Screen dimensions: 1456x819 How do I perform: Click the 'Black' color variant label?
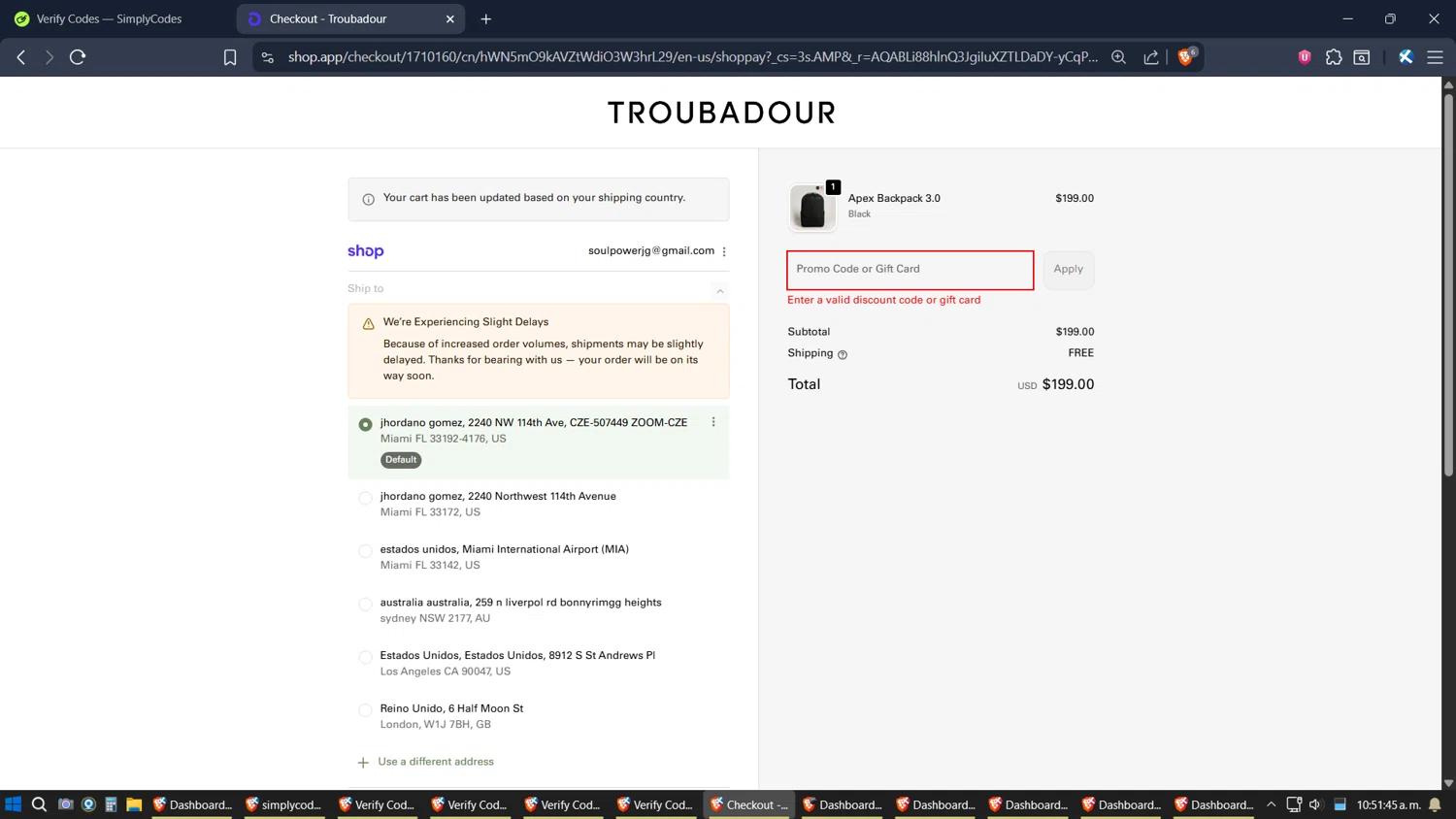click(859, 214)
